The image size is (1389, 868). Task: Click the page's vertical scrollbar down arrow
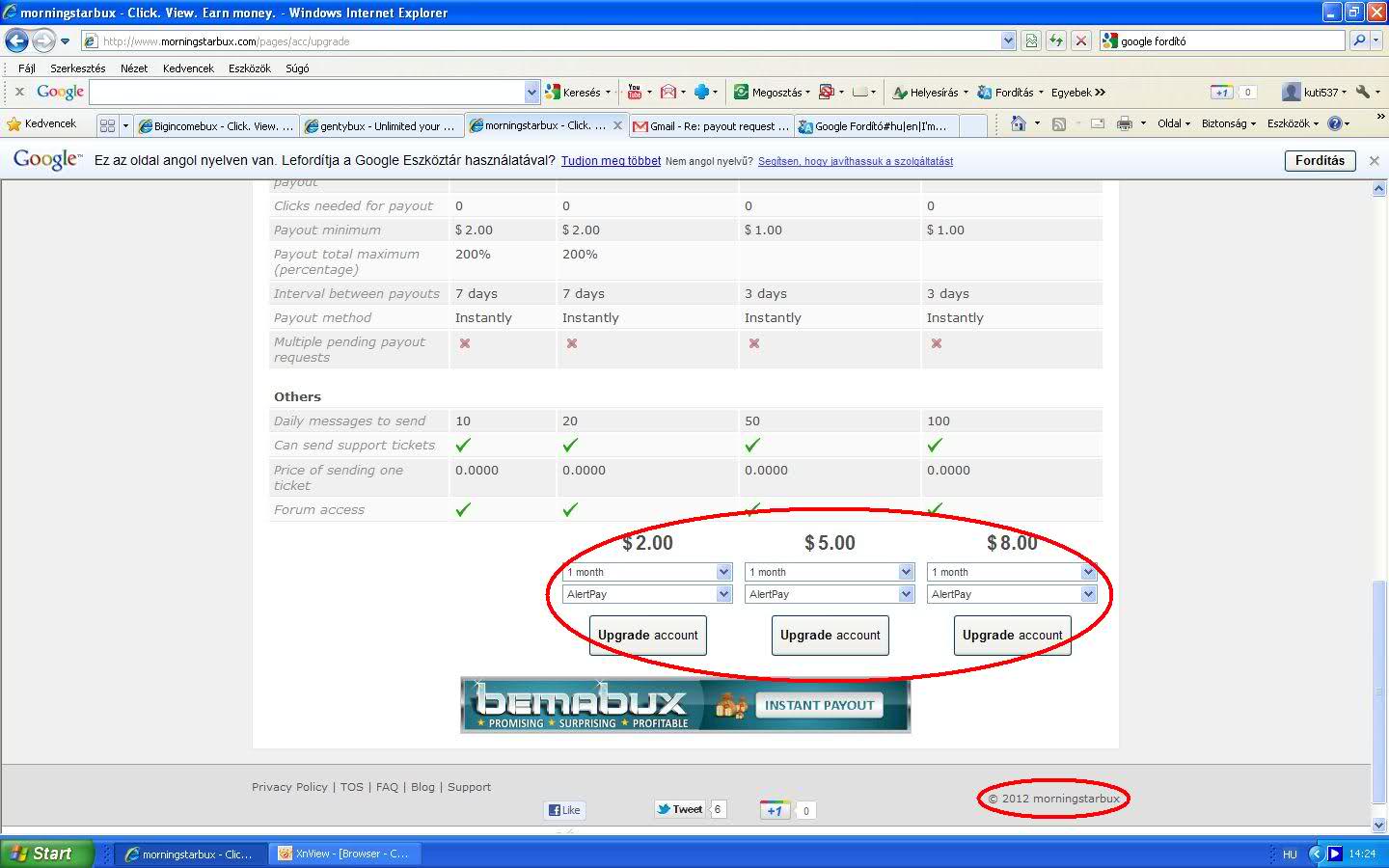(x=1378, y=826)
